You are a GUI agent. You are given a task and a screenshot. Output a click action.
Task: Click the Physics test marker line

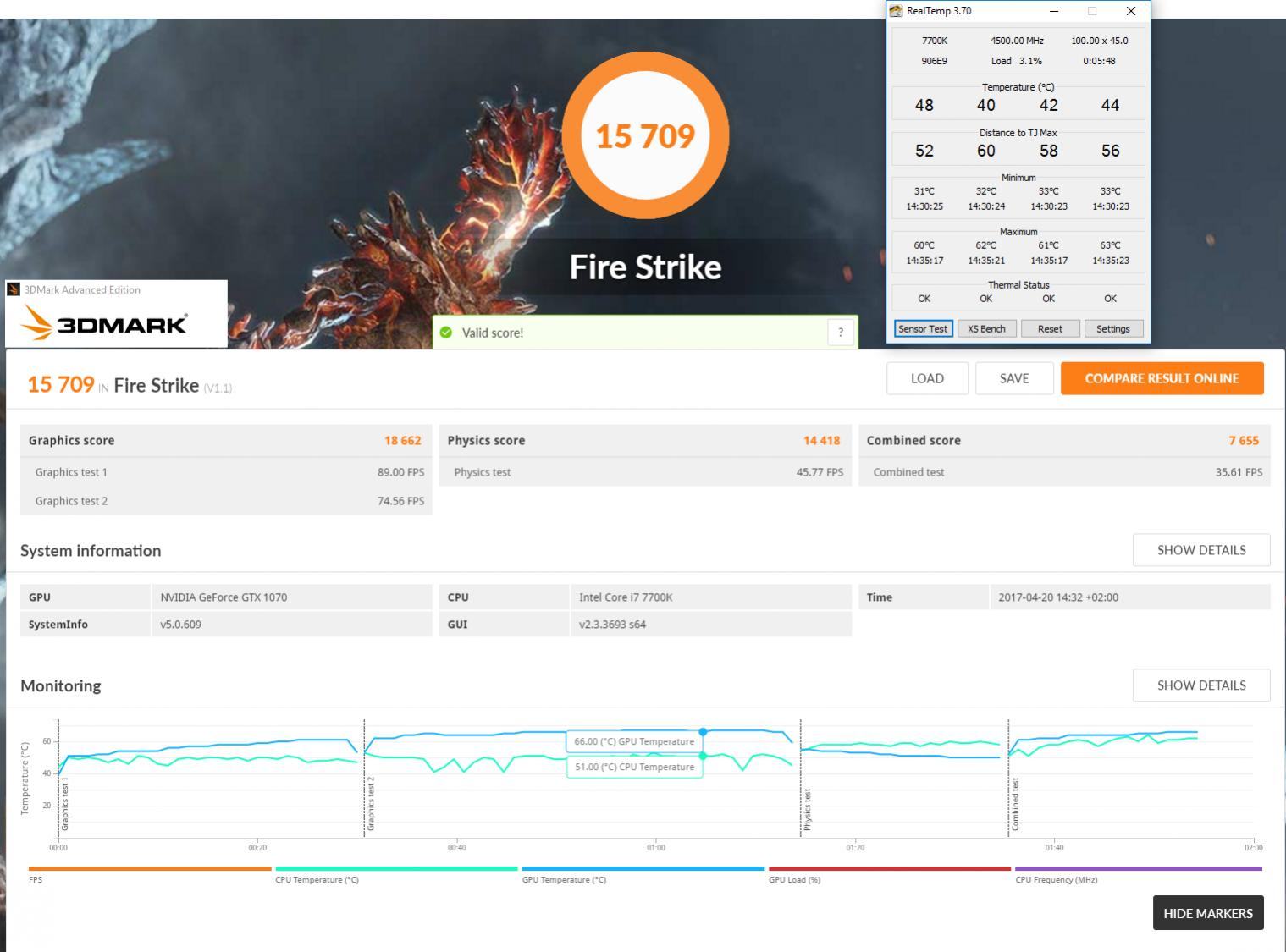coord(801,779)
